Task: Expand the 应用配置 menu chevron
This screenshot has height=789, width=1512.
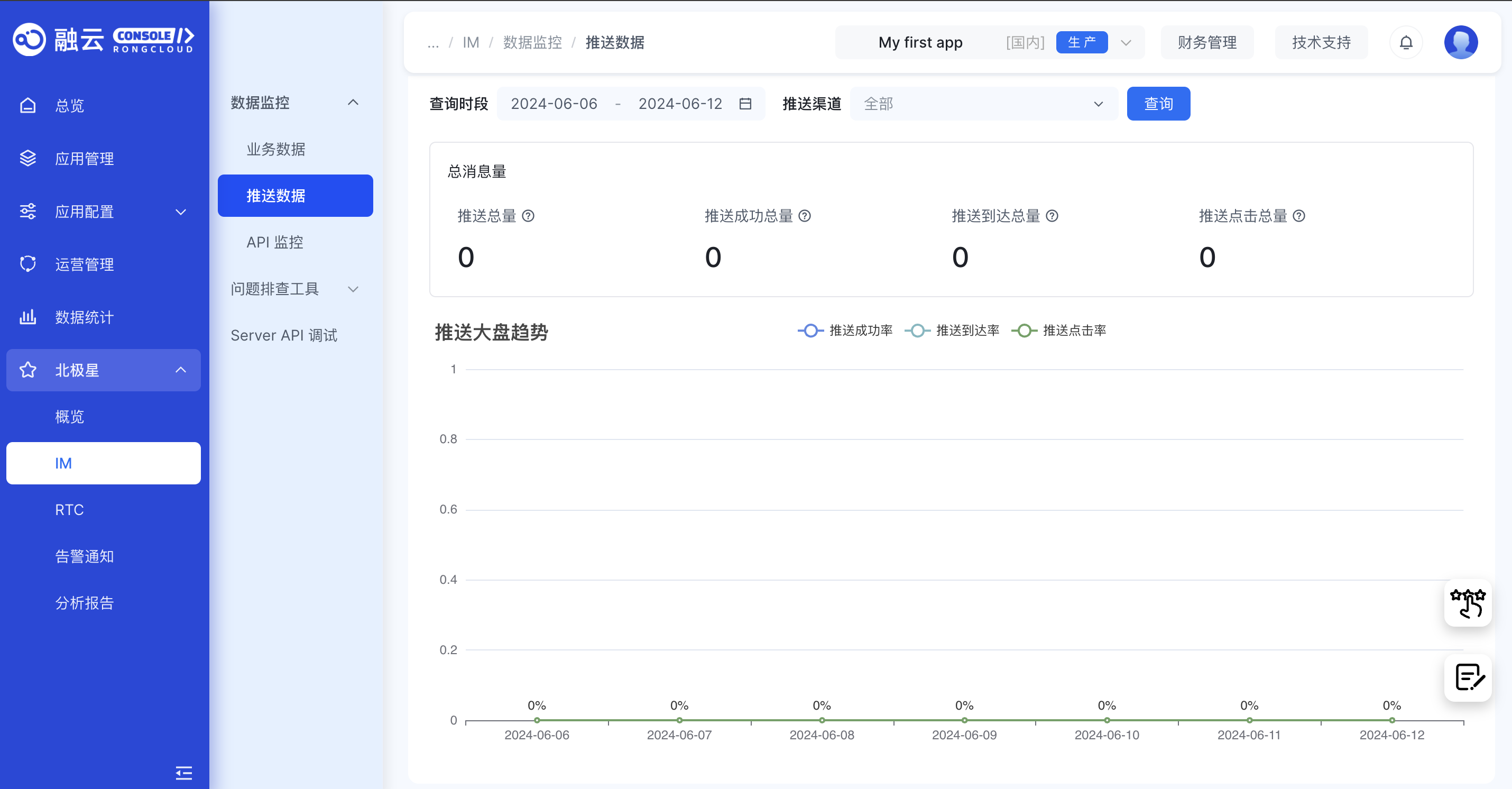Action: (181, 212)
